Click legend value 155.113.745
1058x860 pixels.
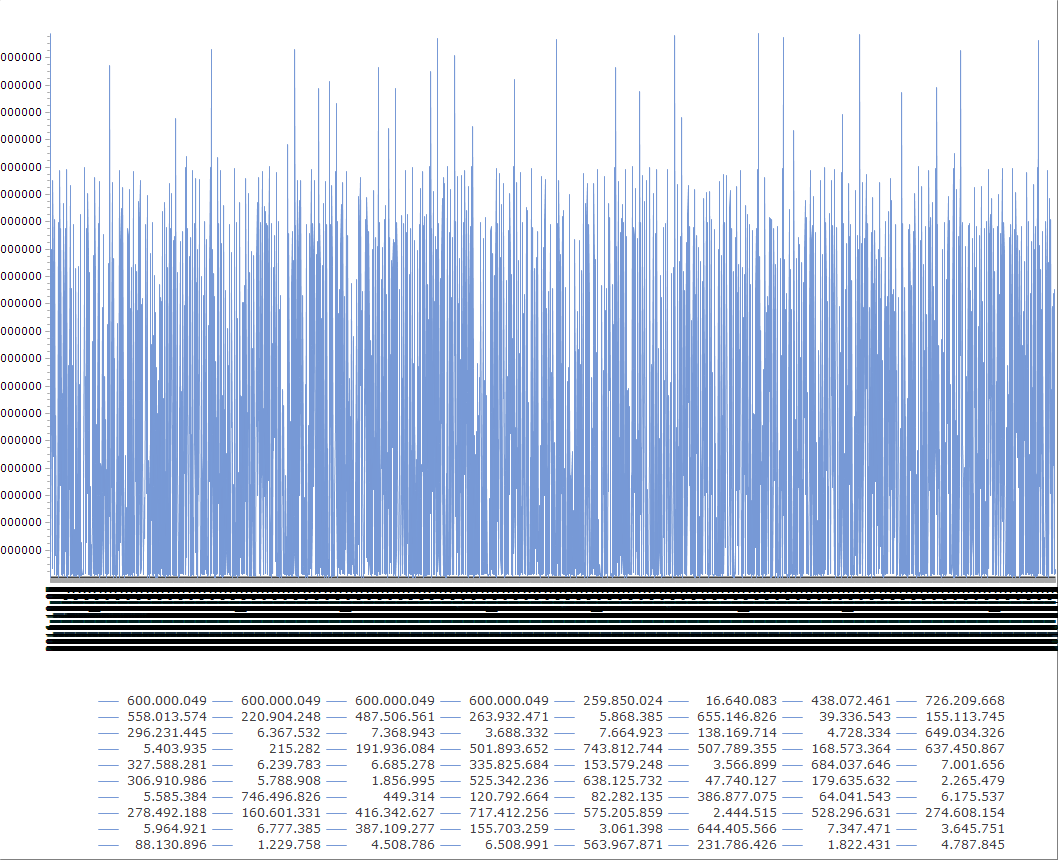point(965,717)
